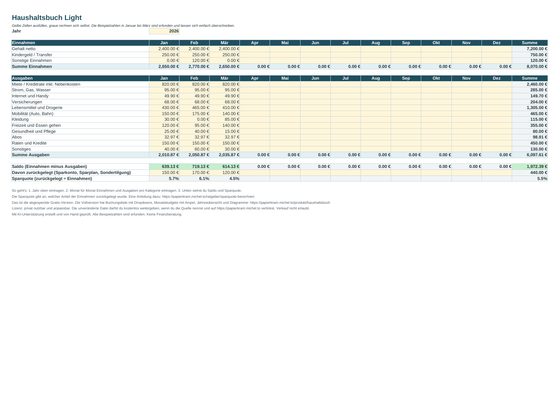The height and width of the screenshot is (420, 560).
Task: Click Lebensmittel und Drogerie März cell
Action: [225, 108]
